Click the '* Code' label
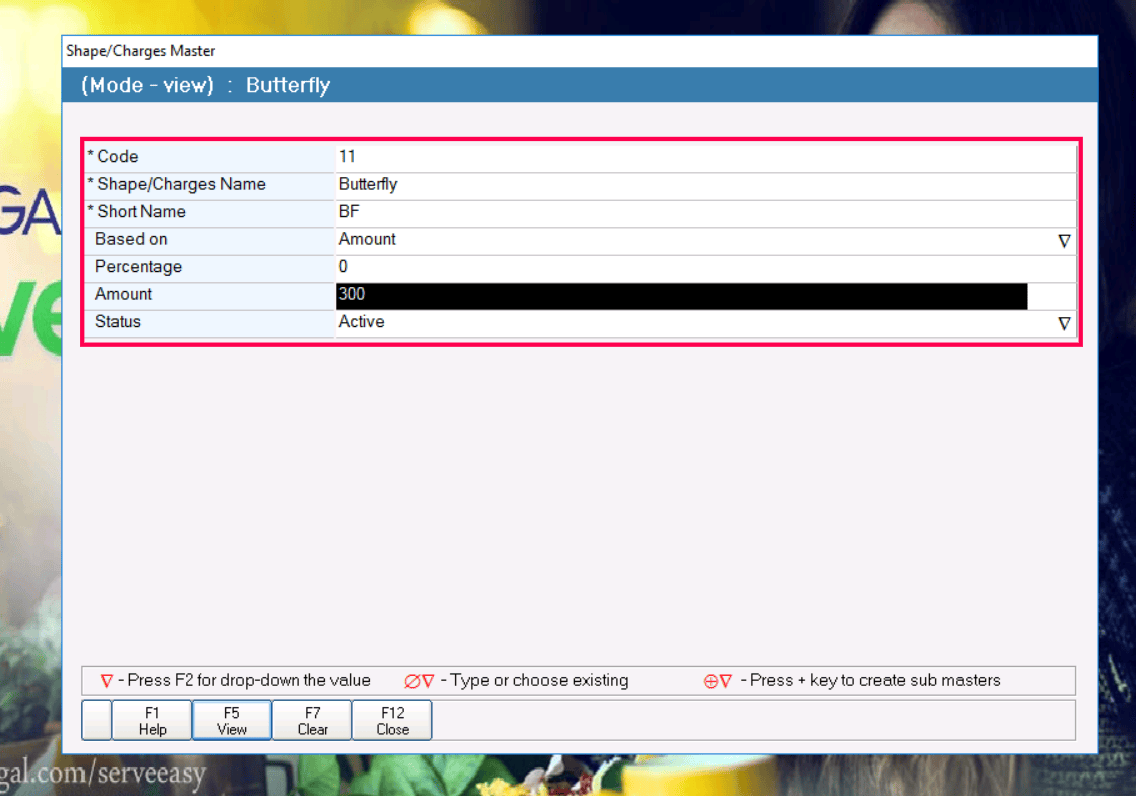Image resolution: width=1136 pixels, height=796 pixels. click(113, 156)
